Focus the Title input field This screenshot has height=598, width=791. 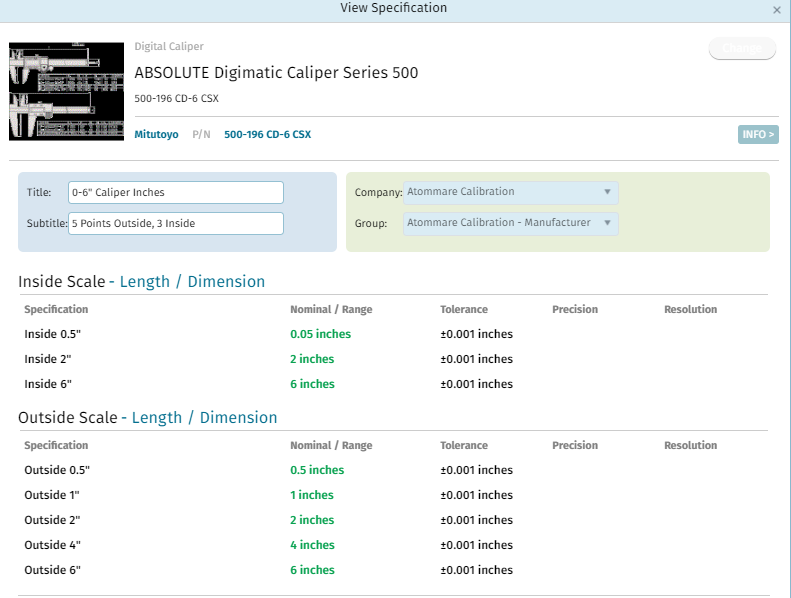[x=176, y=192]
